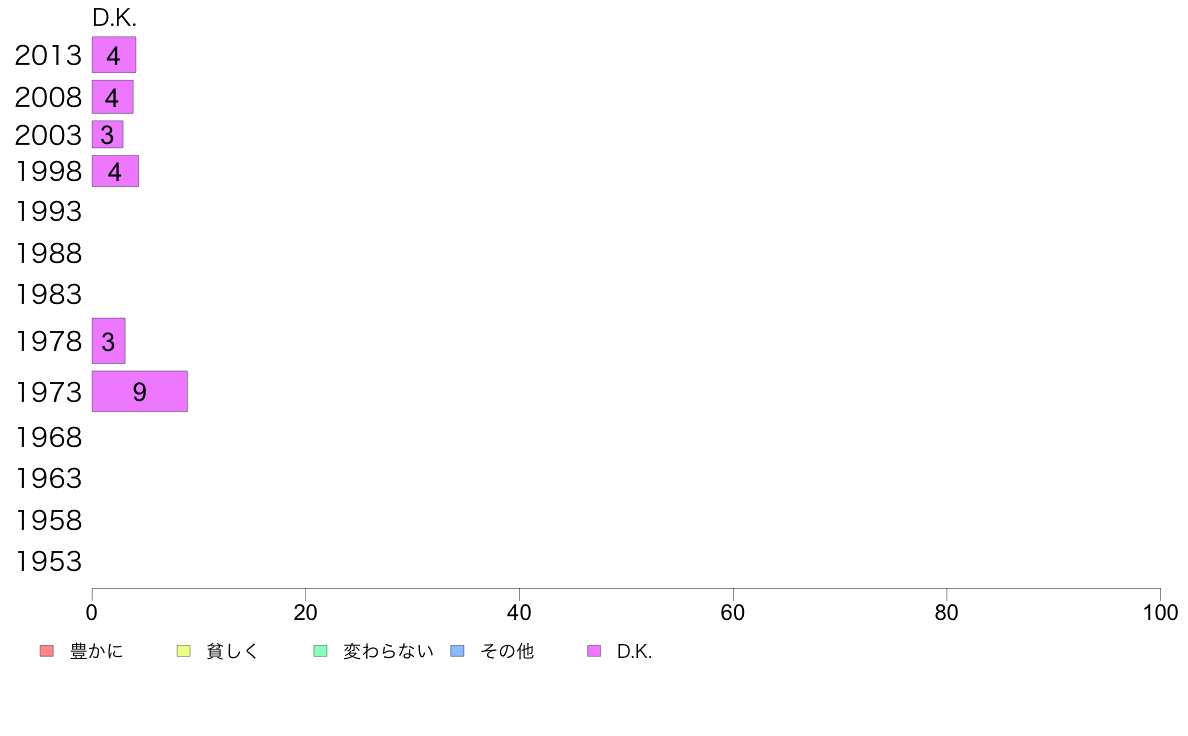Click the 2013 bar showing 4
The image size is (1188, 736).
[x=114, y=55]
